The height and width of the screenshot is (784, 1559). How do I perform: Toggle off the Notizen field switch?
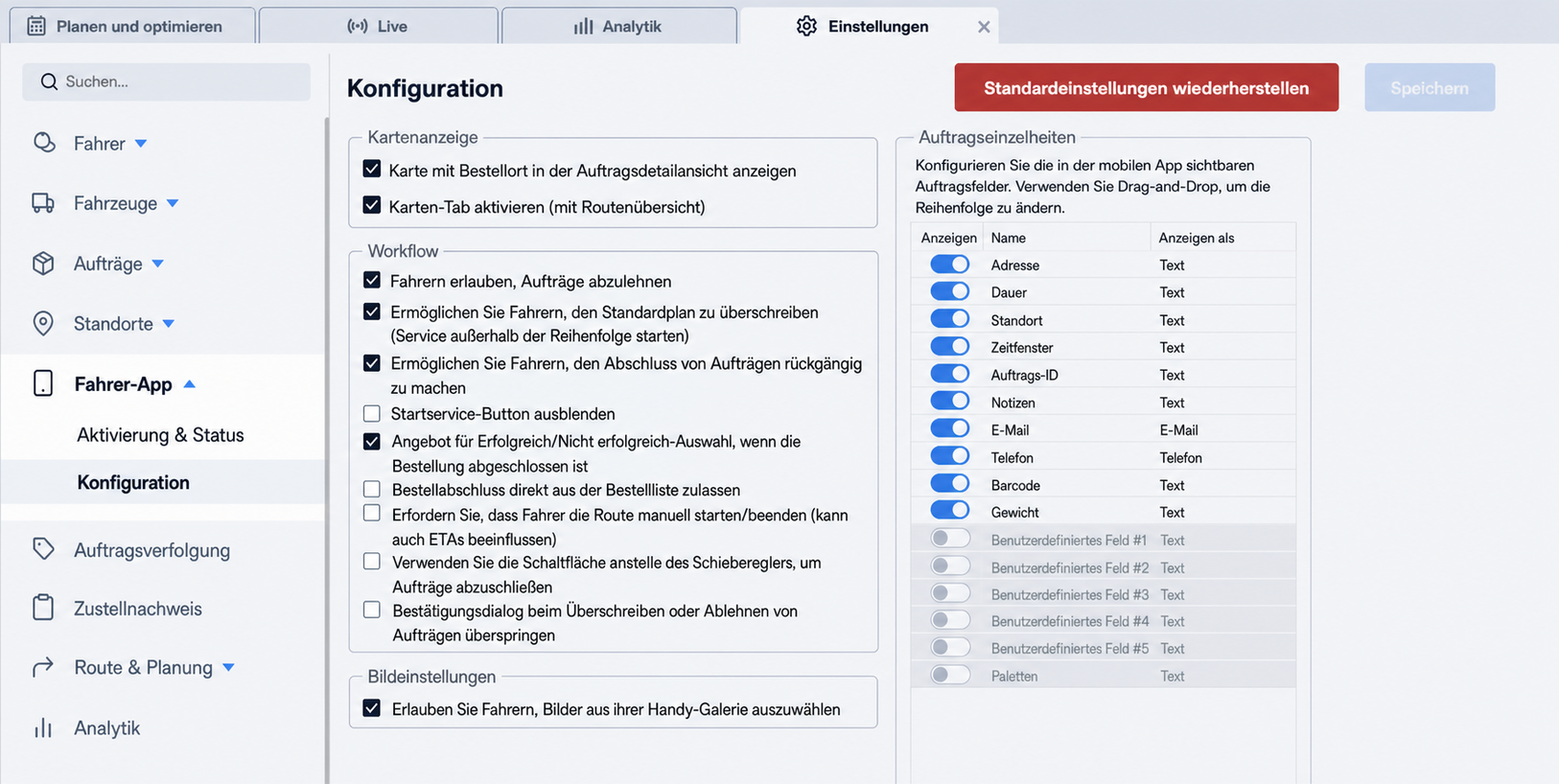point(950,402)
